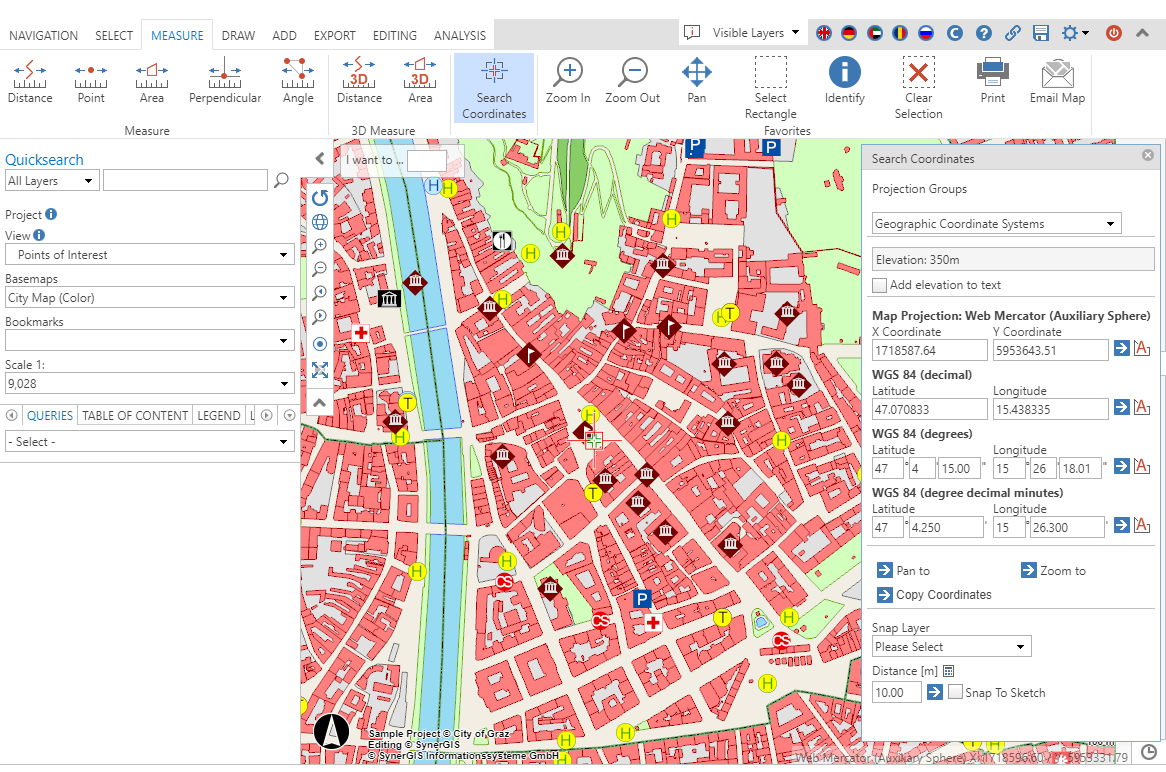Clear the current map selection
This screenshot has height=772, width=1166.
point(918,80)
